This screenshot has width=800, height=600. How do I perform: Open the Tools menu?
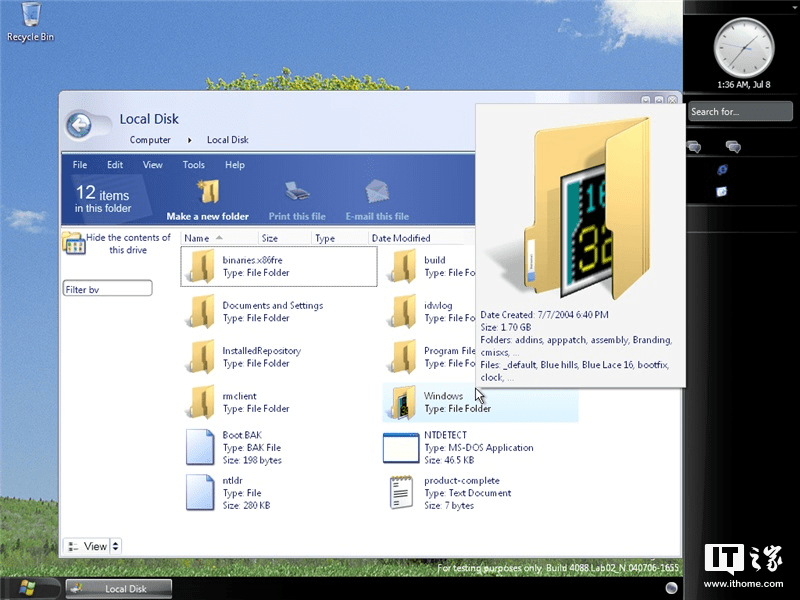click(193, 165)
